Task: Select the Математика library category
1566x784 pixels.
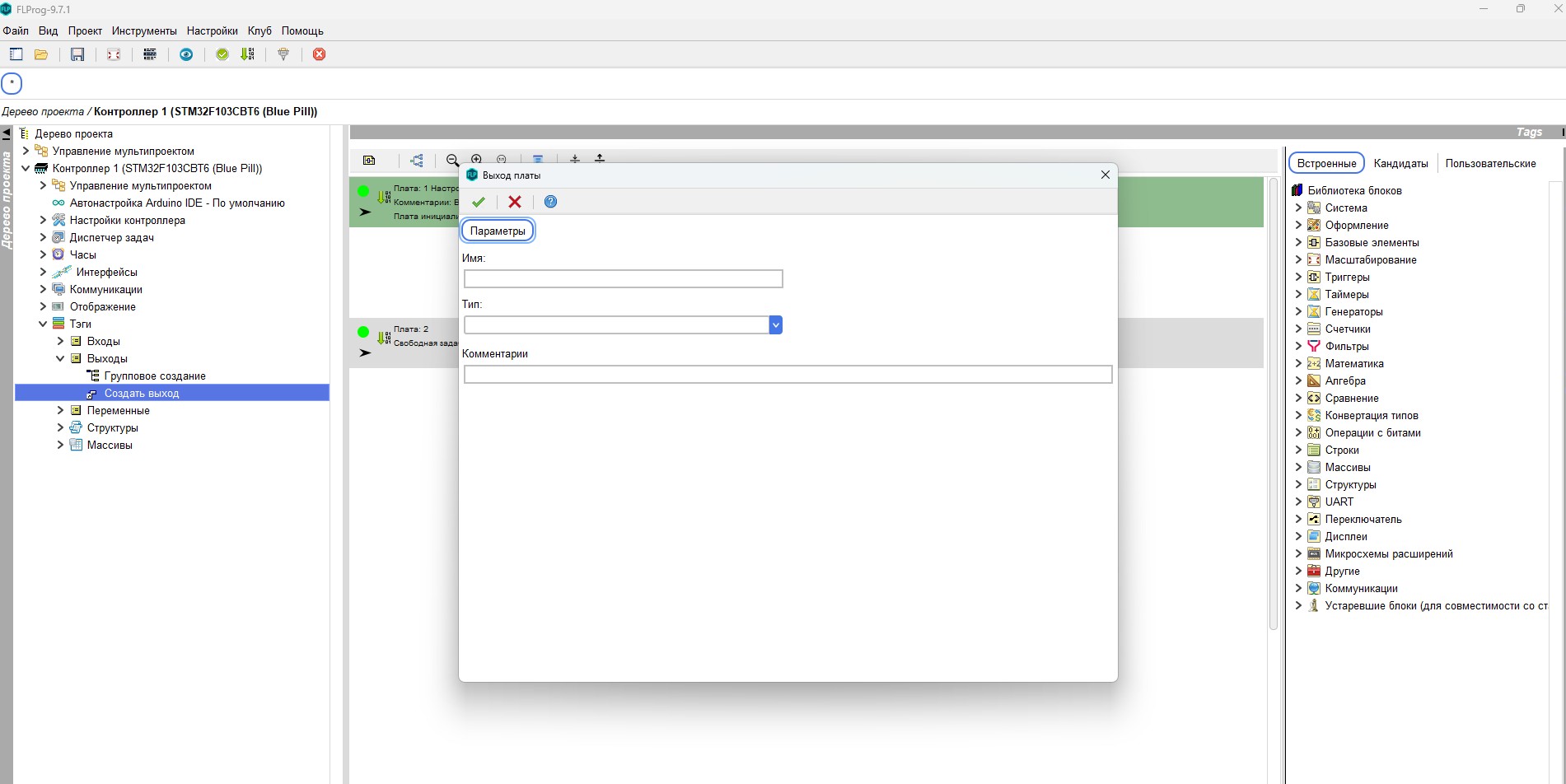Action: [1353, 363]
